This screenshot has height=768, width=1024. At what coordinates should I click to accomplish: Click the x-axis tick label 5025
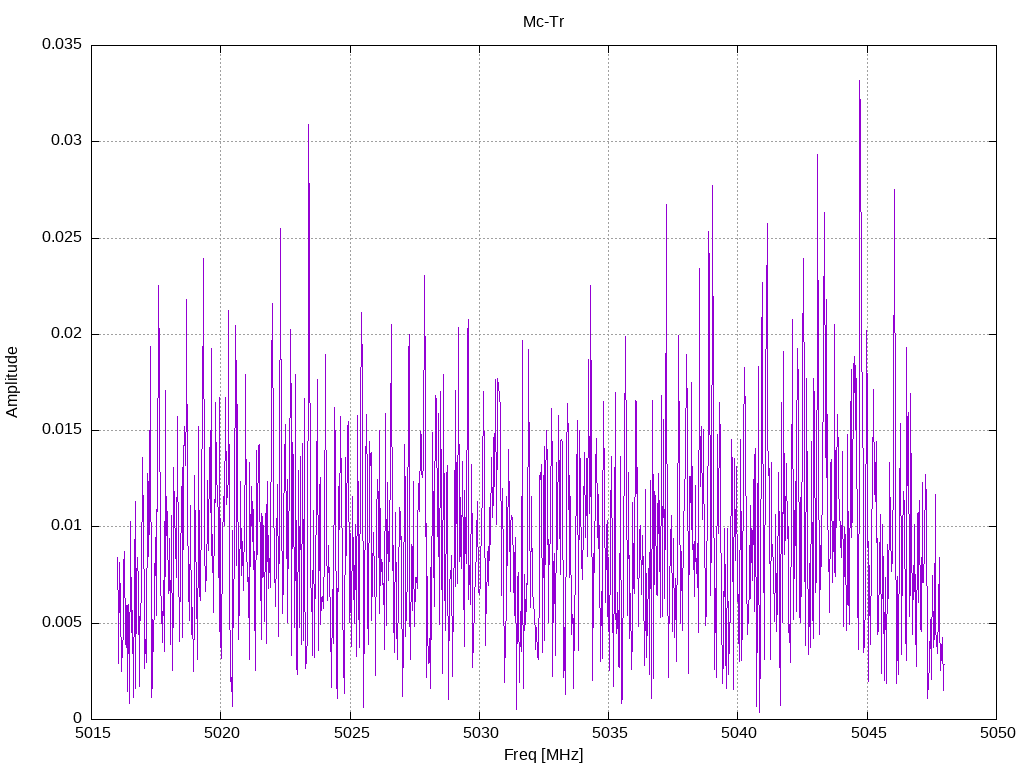(x=351, y=733)
